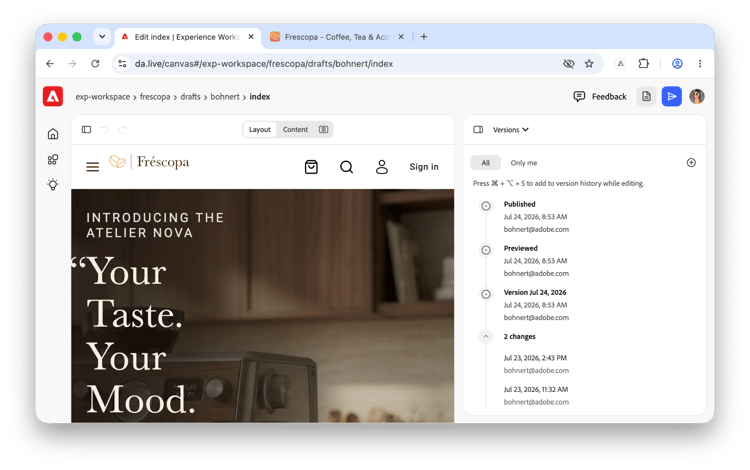Click the blue send/publish button

click(x=672, y=97)
